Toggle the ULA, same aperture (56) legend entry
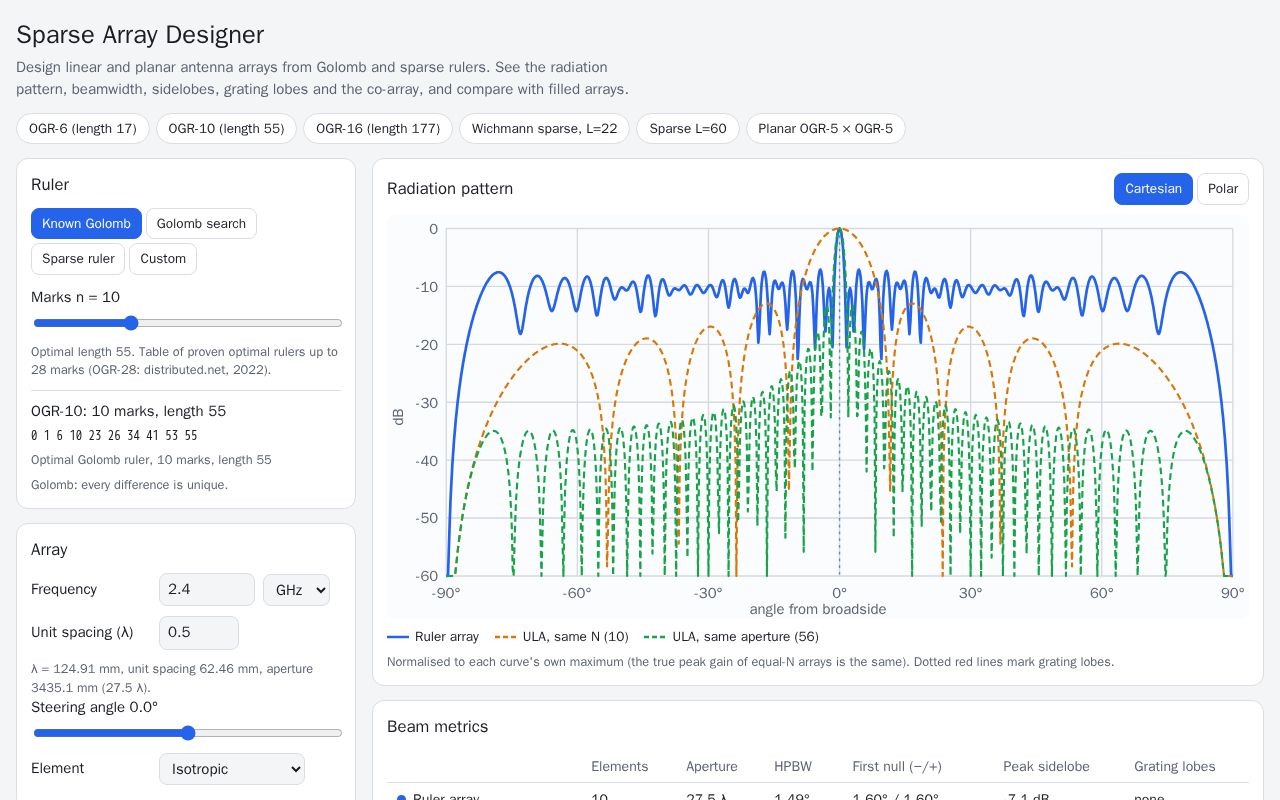Viewport: 1280px width, 800px height. (732, 637)
